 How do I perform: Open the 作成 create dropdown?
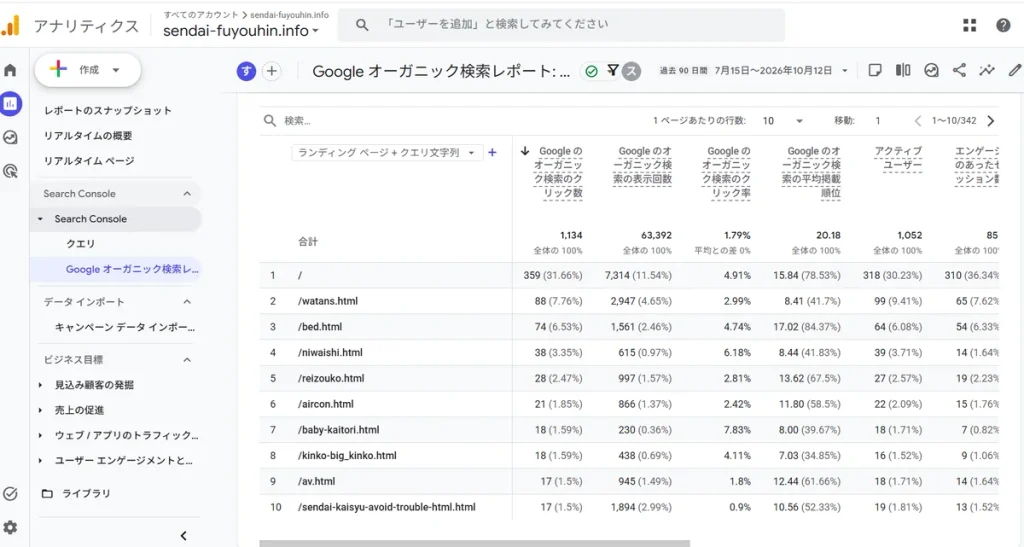click(x=88, y=70)
